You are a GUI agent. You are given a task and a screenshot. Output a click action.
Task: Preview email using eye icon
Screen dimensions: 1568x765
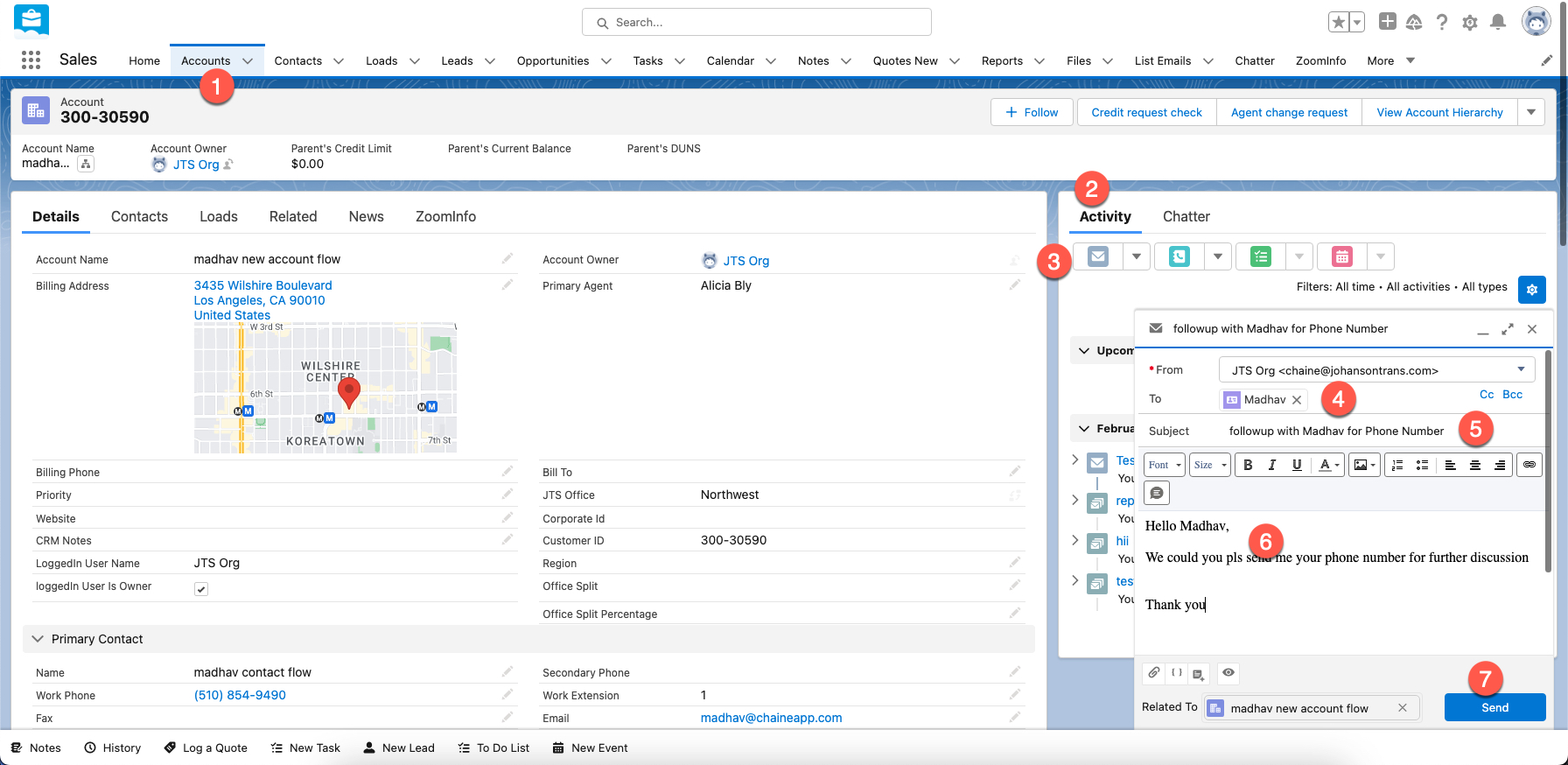tap(1228, 672)
